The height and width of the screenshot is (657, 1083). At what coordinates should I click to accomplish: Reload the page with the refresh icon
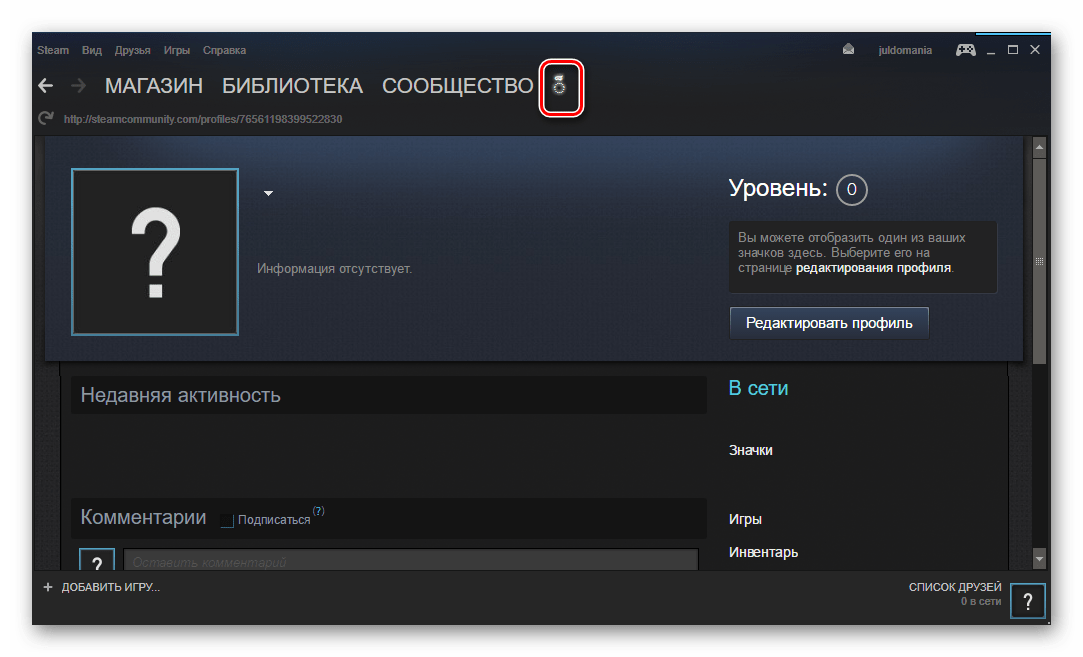point(46,118)
